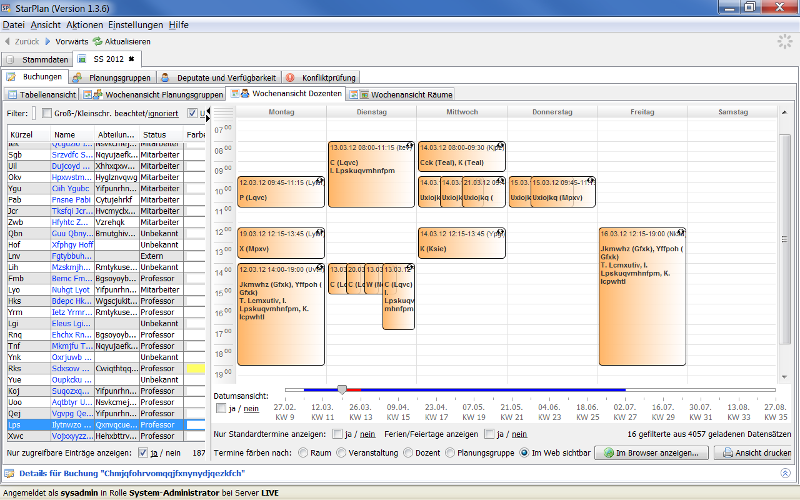Click the Montag column header
Viewport: 800px width, 500px height.
[x=281, y=112]
